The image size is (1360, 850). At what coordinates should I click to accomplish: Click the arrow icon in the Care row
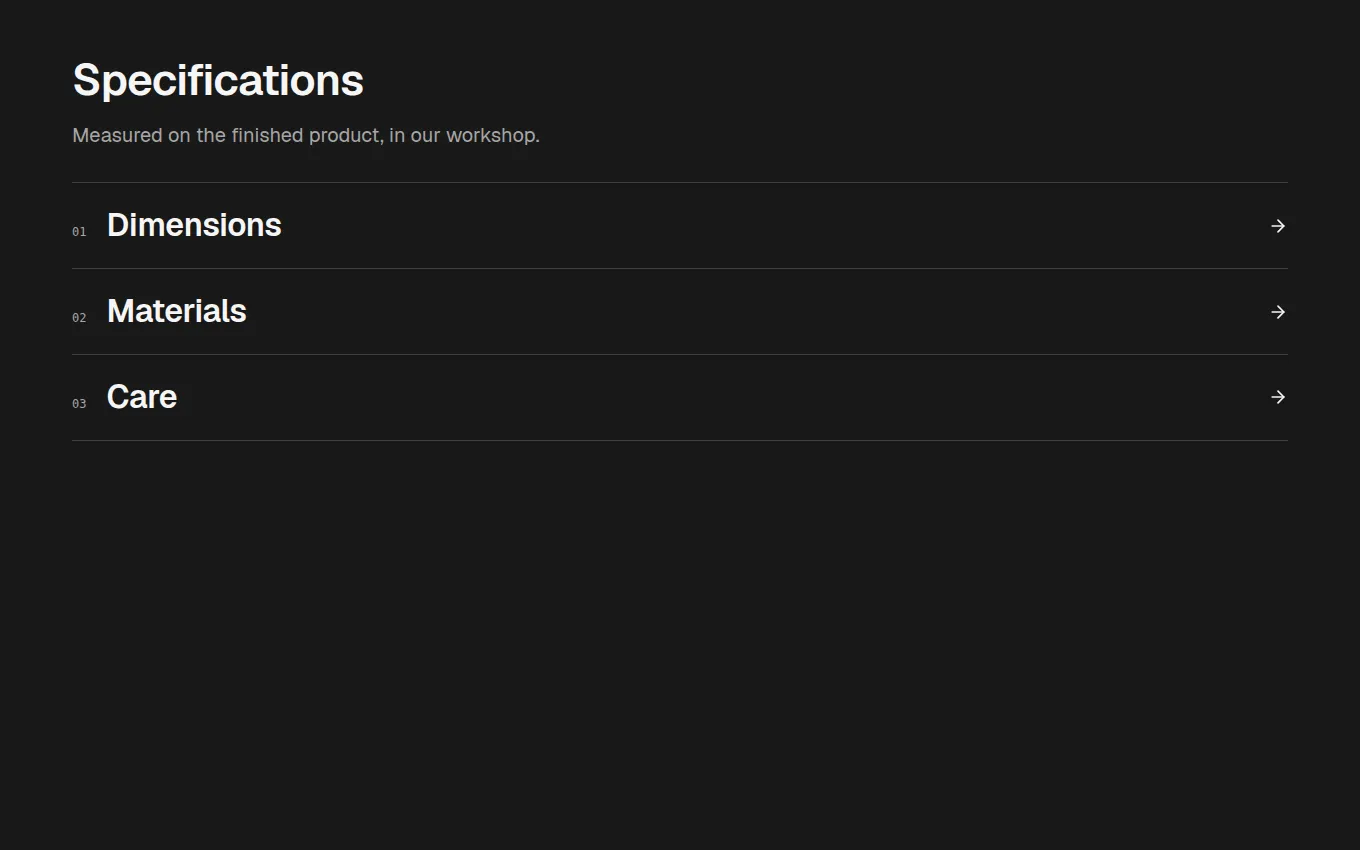coord(1277,397)
